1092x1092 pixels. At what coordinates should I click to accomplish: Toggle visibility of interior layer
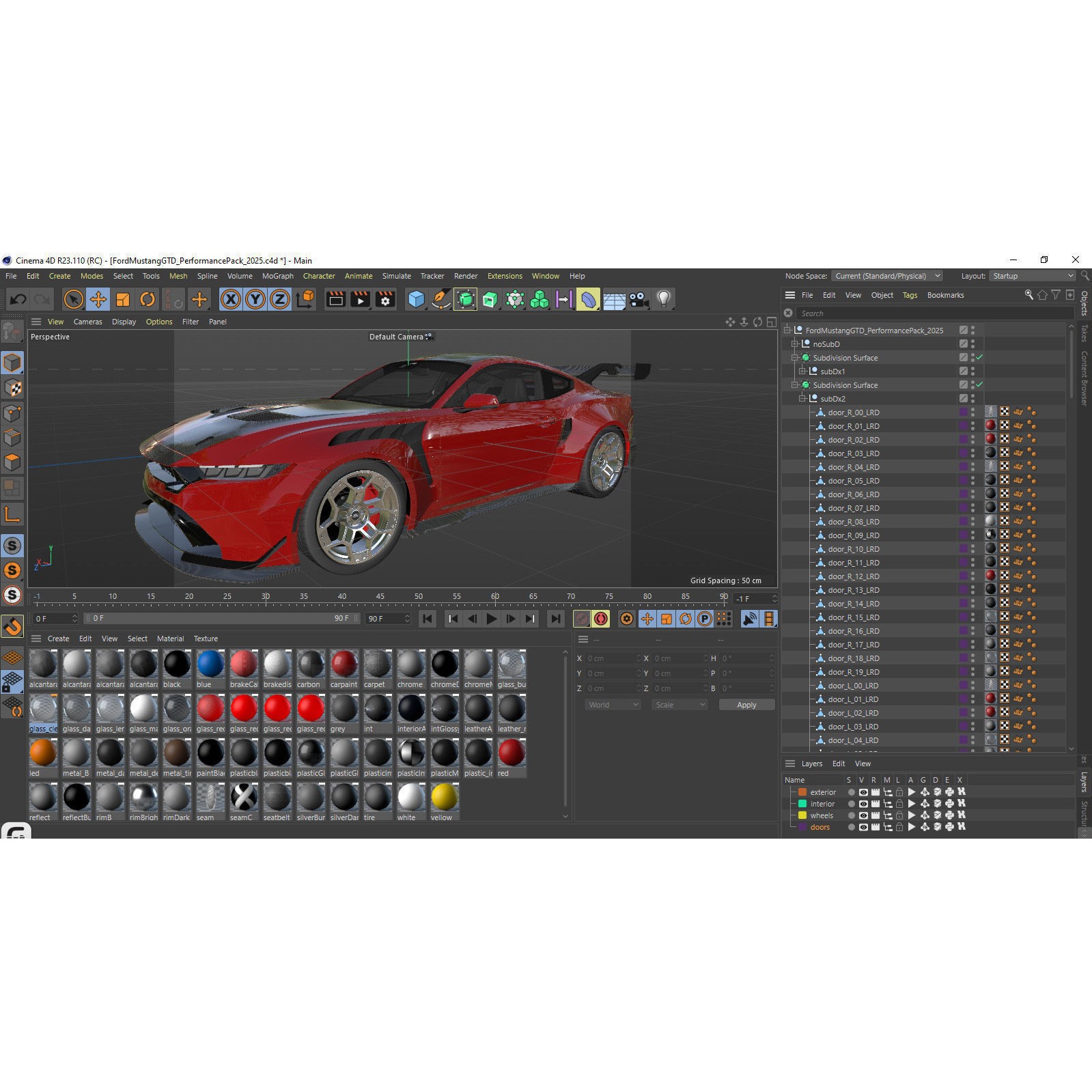pos(863,804)
